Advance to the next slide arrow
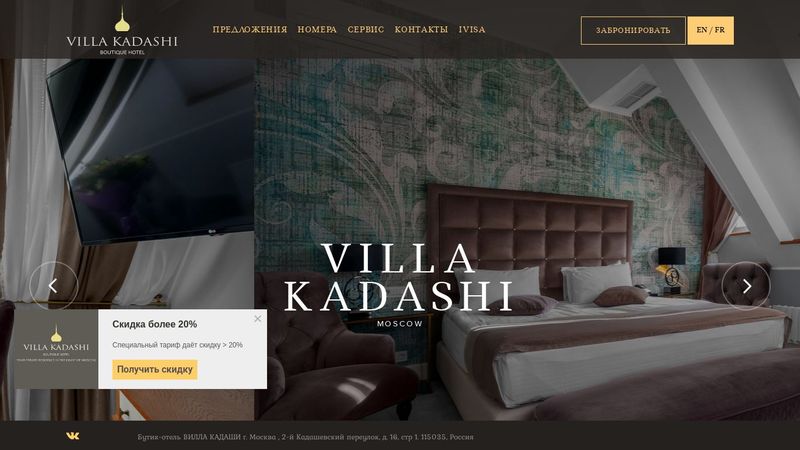The image size is (800, 450). (x=746, y=286)
